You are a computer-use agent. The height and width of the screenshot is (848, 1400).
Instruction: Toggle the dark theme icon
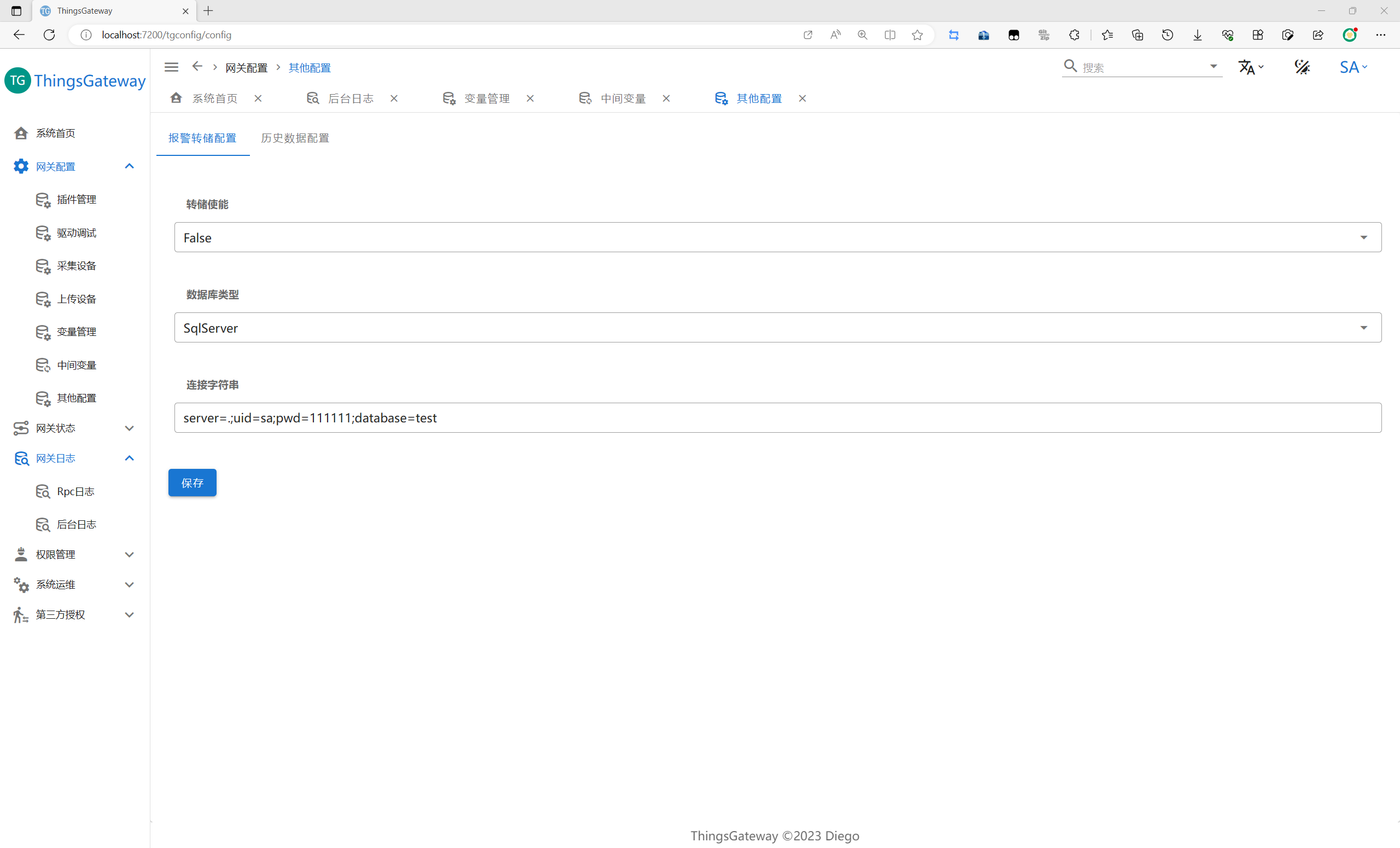(x=1302, y=67)
